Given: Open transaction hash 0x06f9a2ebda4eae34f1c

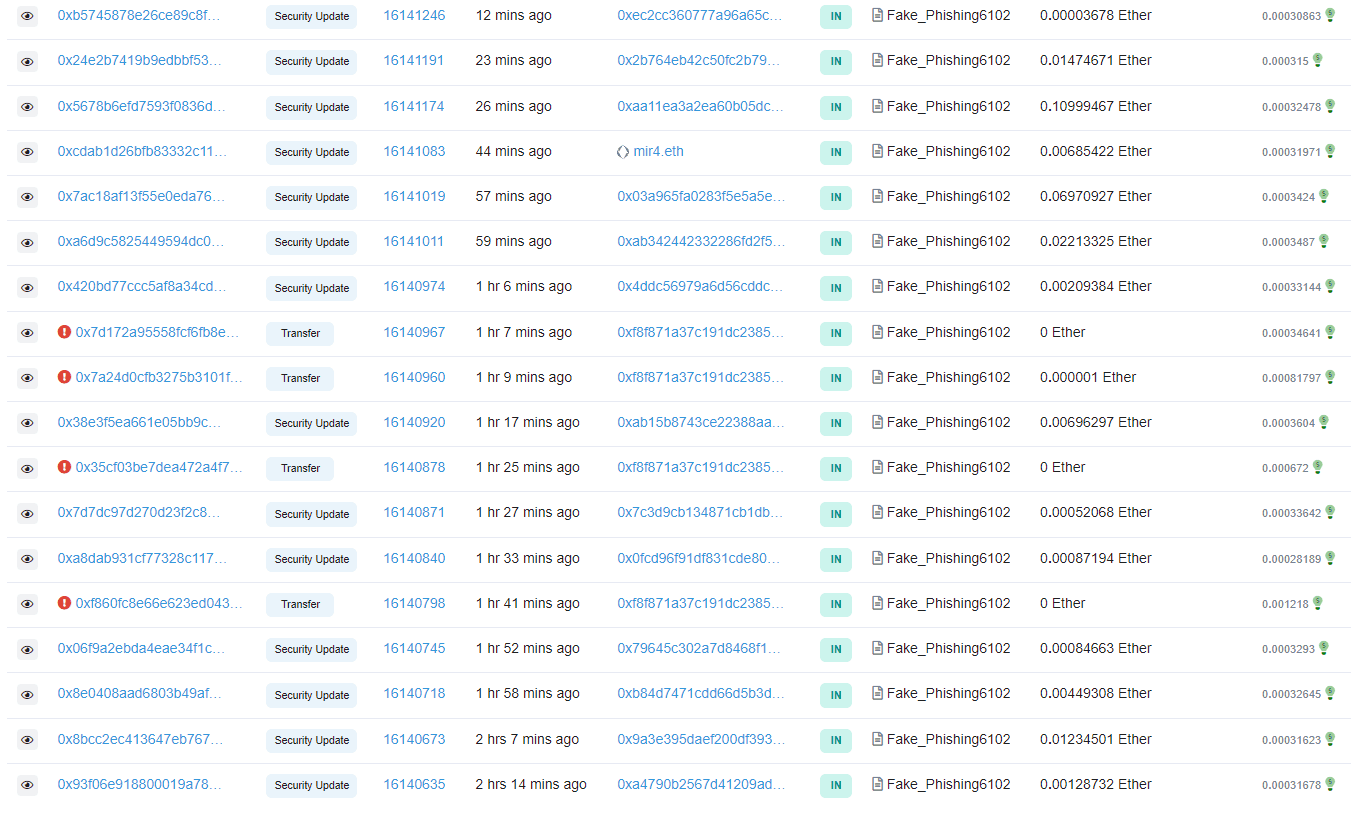Looking at the screenshot, I should tap(141, 648).
